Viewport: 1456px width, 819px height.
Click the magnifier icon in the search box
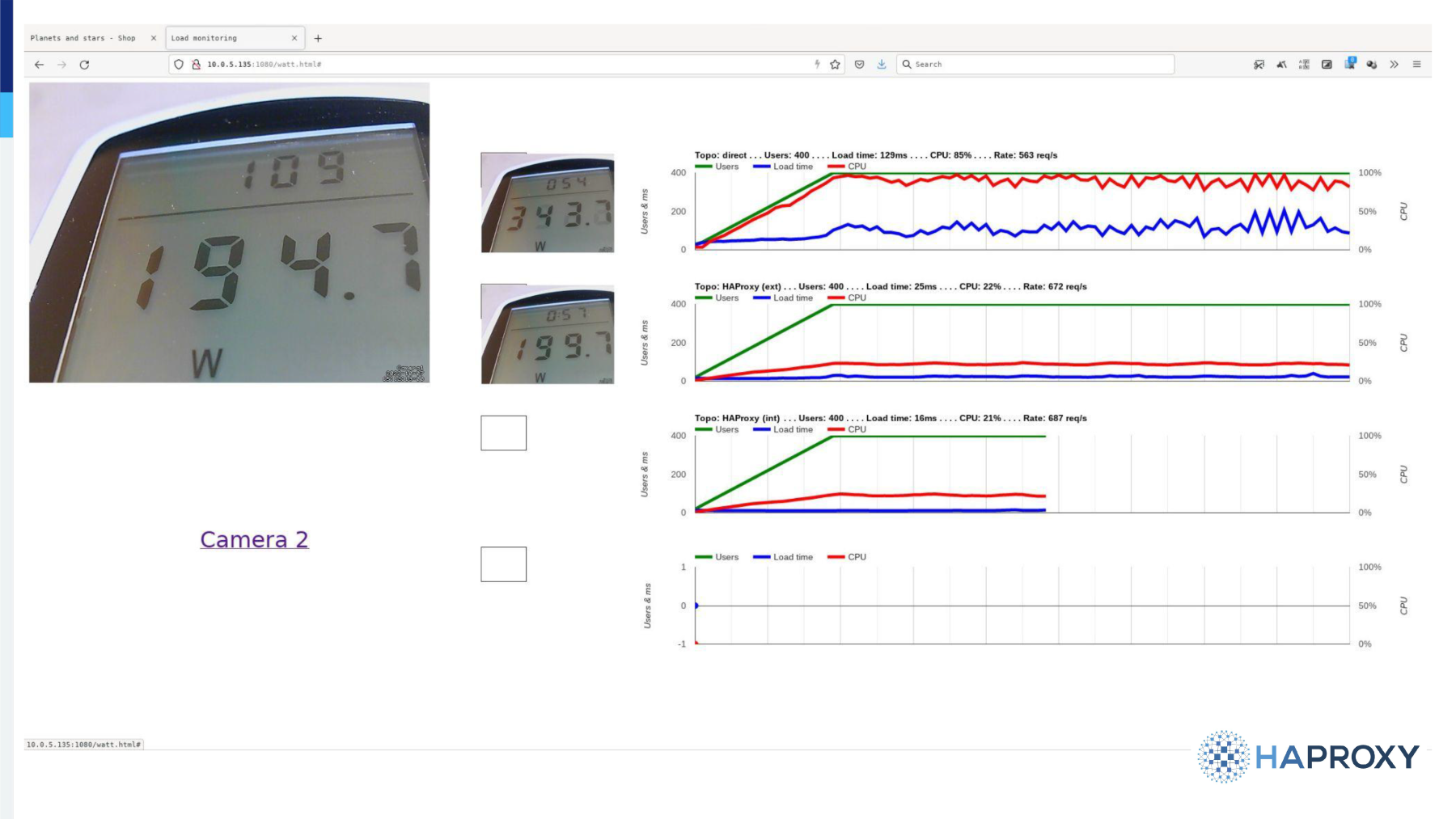pos(907,64)
